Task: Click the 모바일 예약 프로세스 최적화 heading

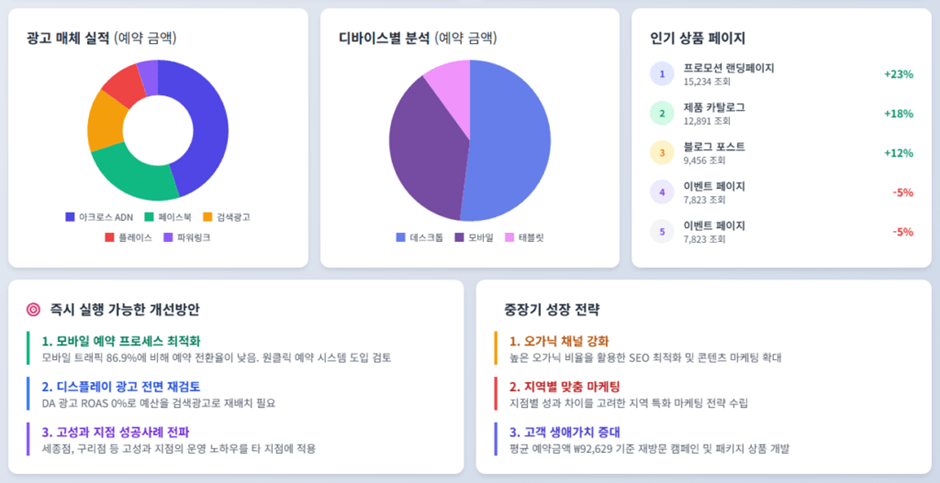Action: point(121,341)
